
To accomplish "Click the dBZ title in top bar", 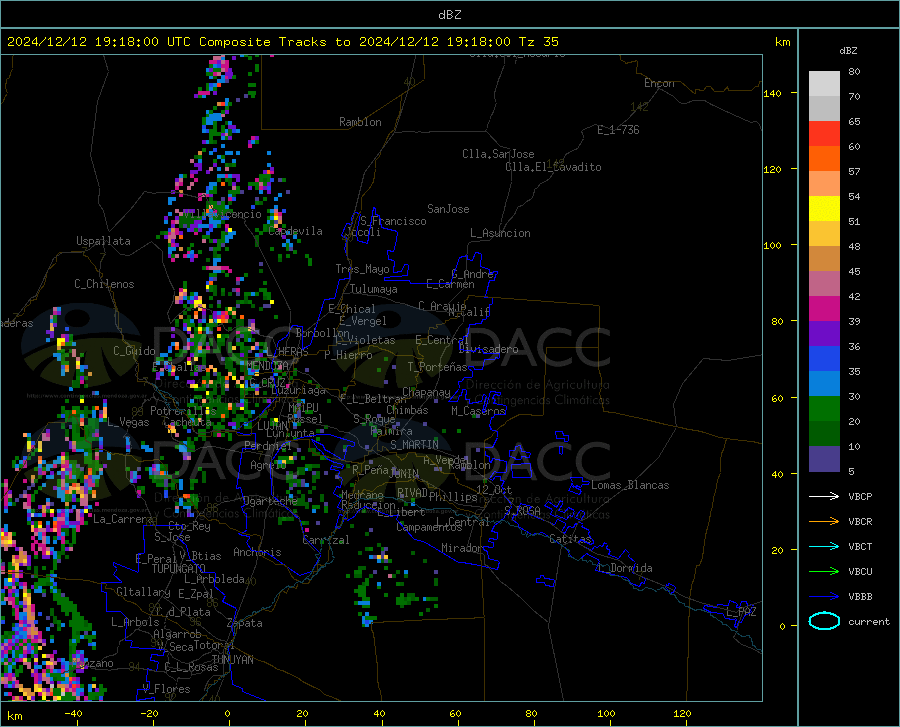I will (x=449, y=15).
